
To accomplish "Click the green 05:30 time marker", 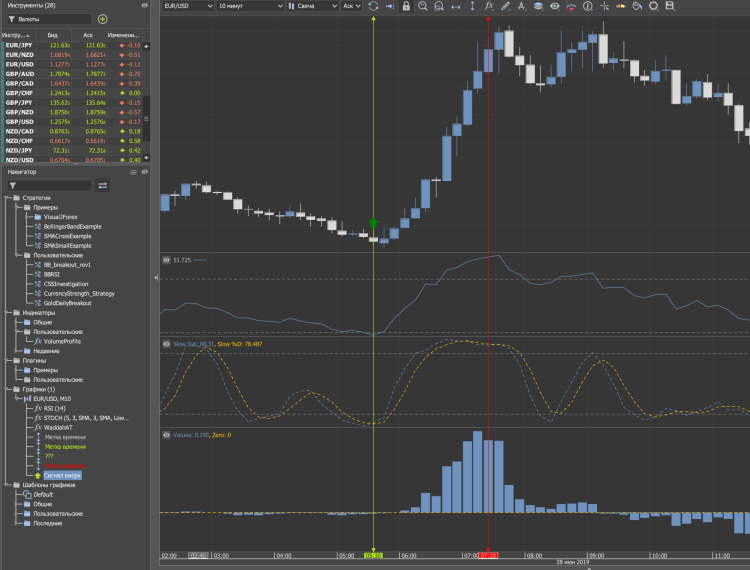I will [x=373, y=556].
